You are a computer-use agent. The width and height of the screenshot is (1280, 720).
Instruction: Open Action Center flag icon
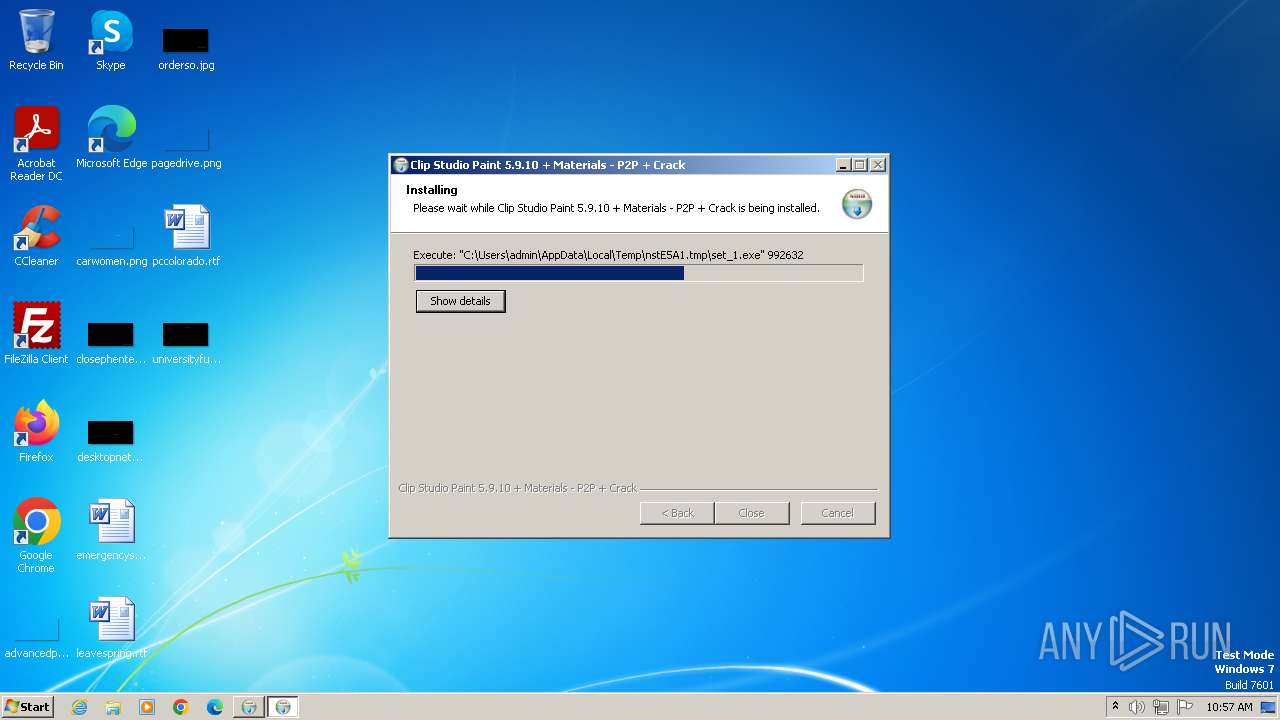(x=1185, y=707)
